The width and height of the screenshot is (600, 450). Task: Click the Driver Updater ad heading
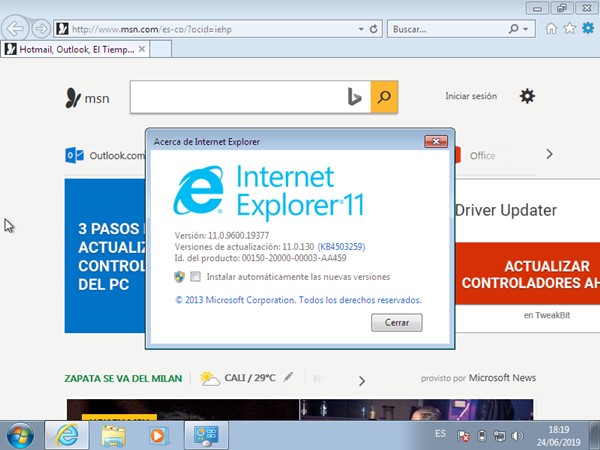tap(506, 210)
